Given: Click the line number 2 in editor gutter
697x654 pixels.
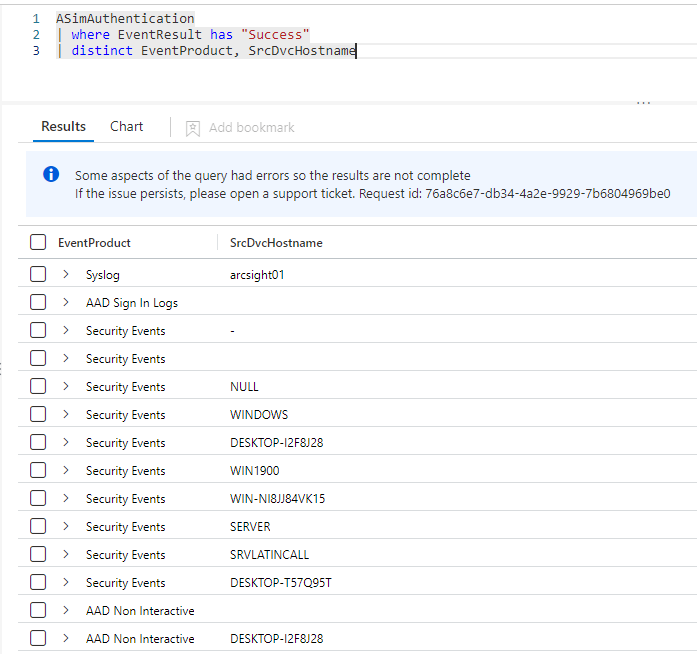Looking at the screenshot, I should 36,35.
